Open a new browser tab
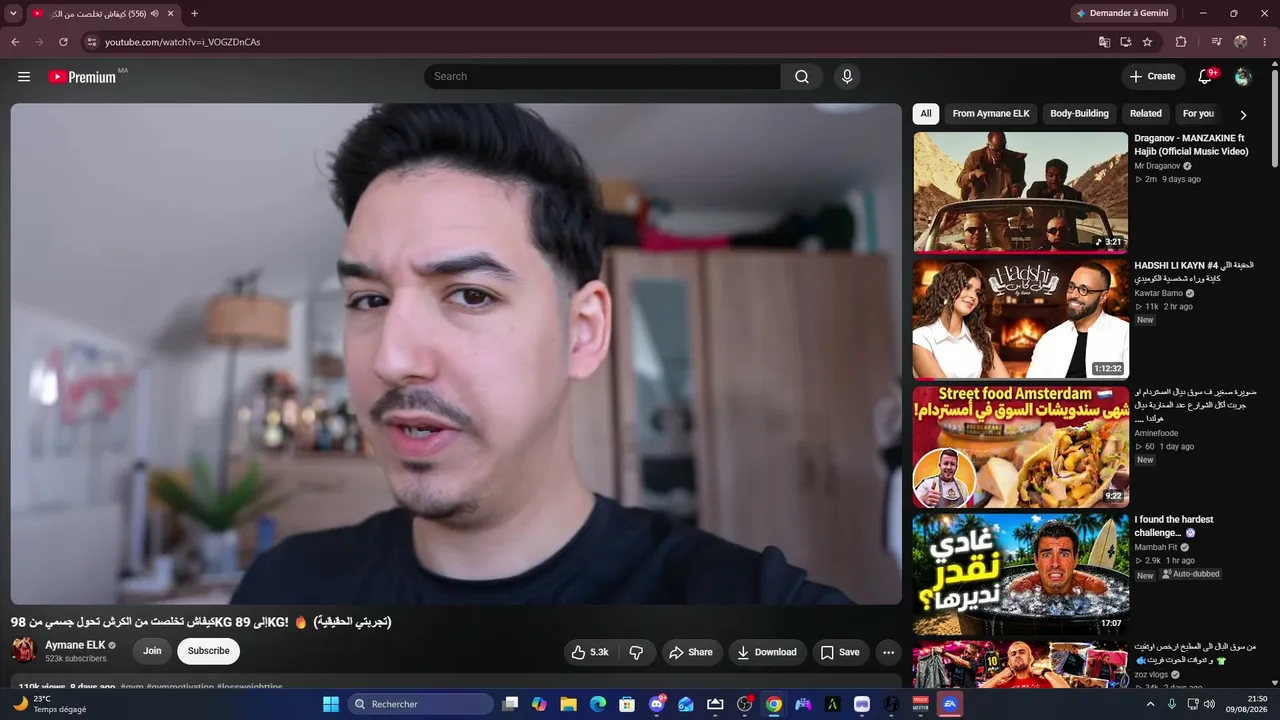 coord(194,14)
